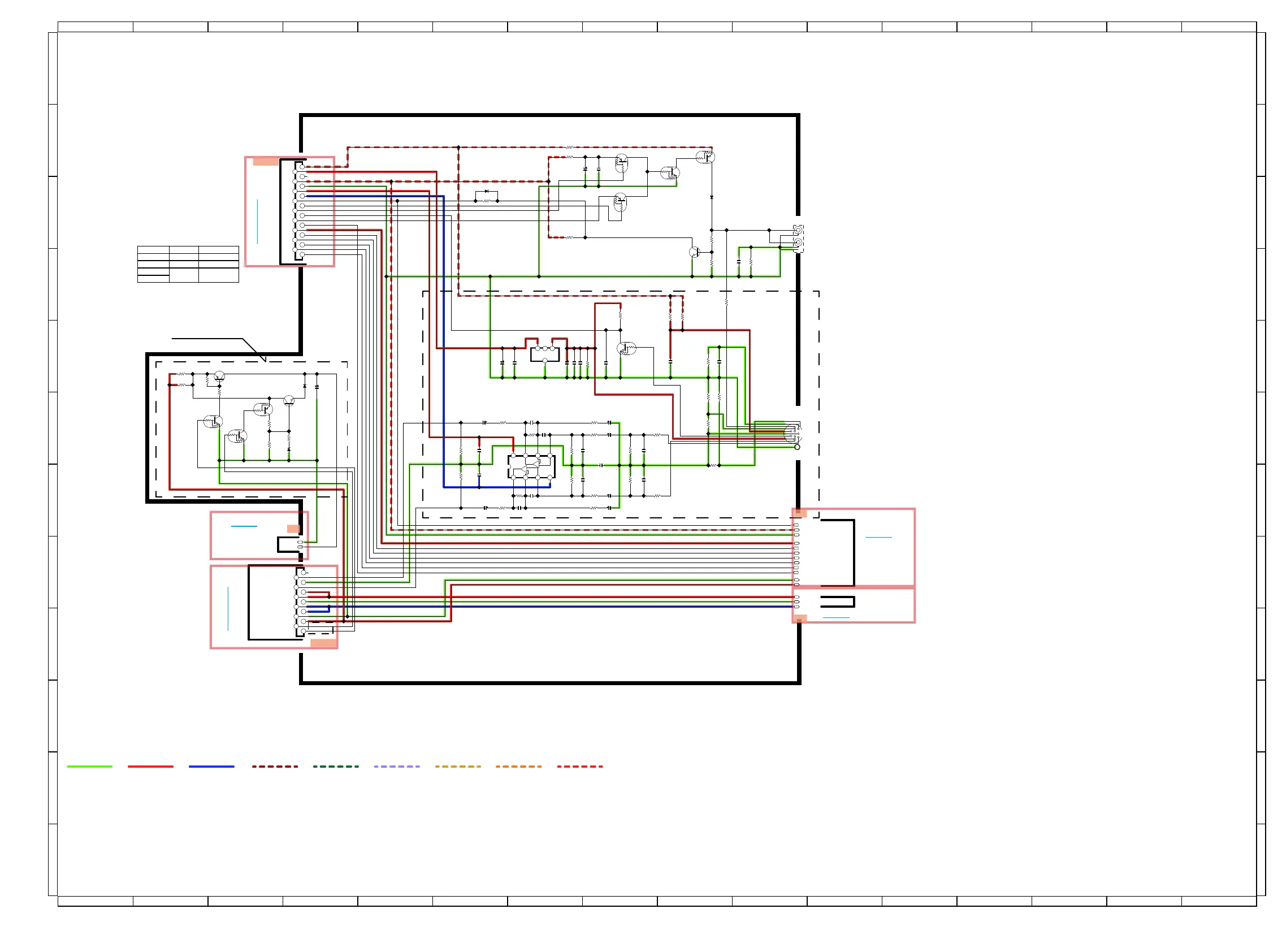1282x952 pixels.
Task: Click the cyan vertical link in top-left connector
Action: click(257, 221)
